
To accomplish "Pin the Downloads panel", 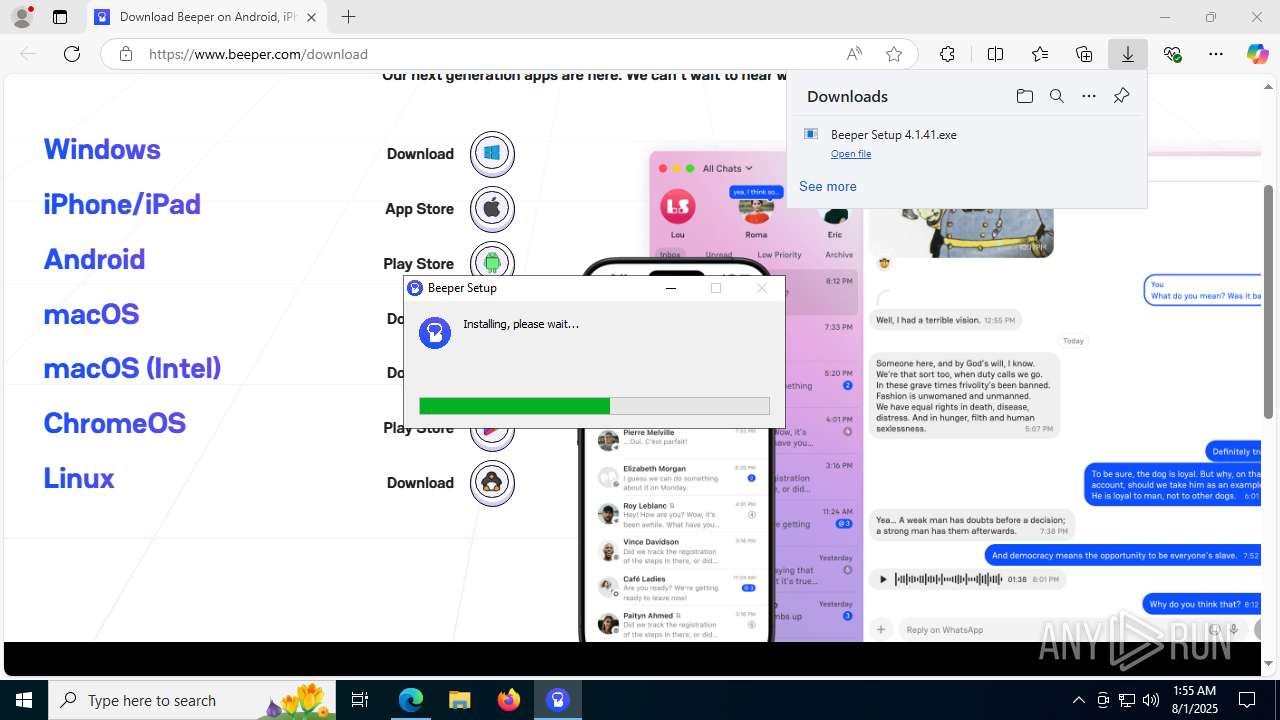I will pyautogui.click(x=1121, y=96).
